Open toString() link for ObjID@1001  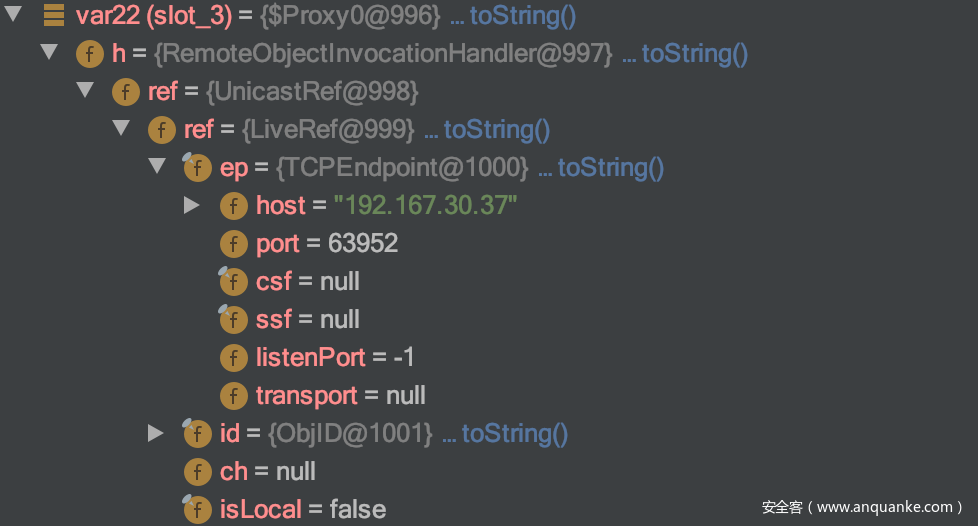point(514,434)
